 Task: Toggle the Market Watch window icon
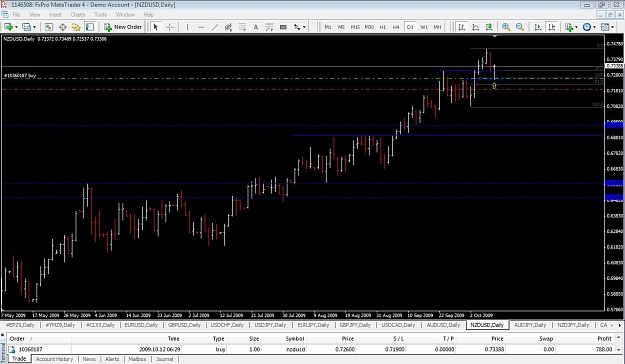(49, 27)
